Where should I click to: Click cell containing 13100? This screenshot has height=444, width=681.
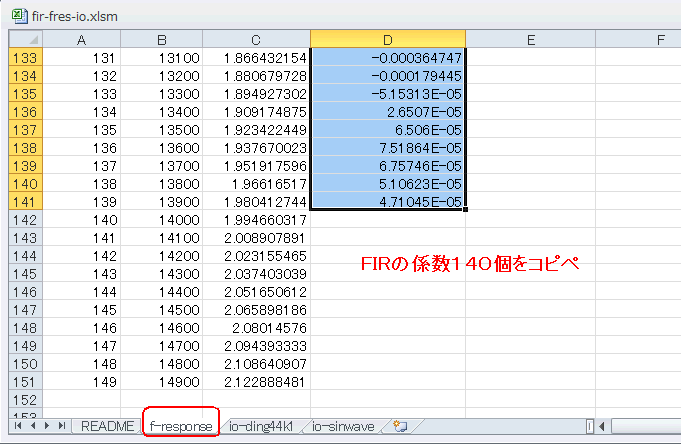tap(162, 57)
